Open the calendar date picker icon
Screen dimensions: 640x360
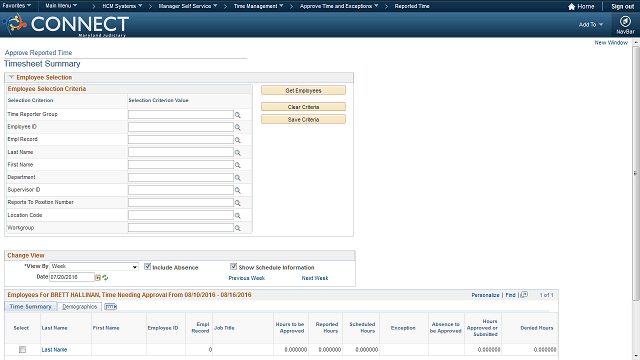tap(98, 278)
